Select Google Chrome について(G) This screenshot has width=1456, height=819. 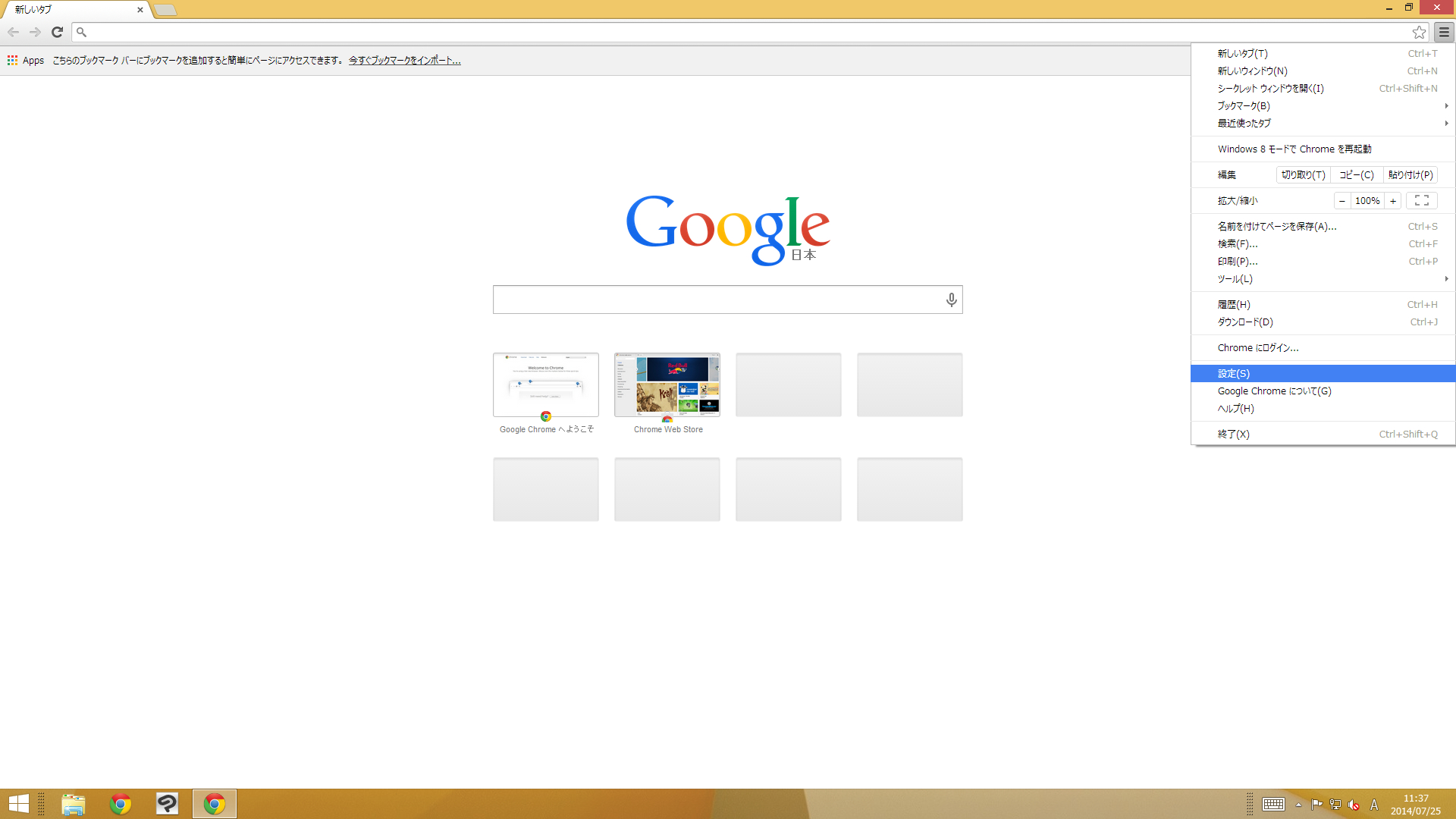1323,391
